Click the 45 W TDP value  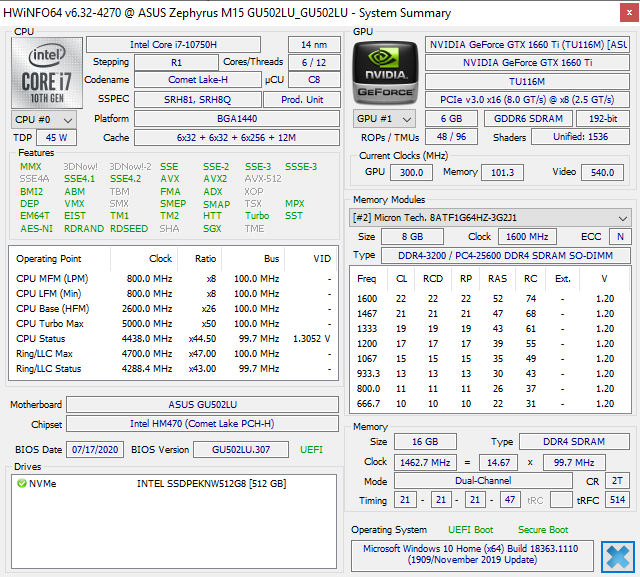(56, 138)
